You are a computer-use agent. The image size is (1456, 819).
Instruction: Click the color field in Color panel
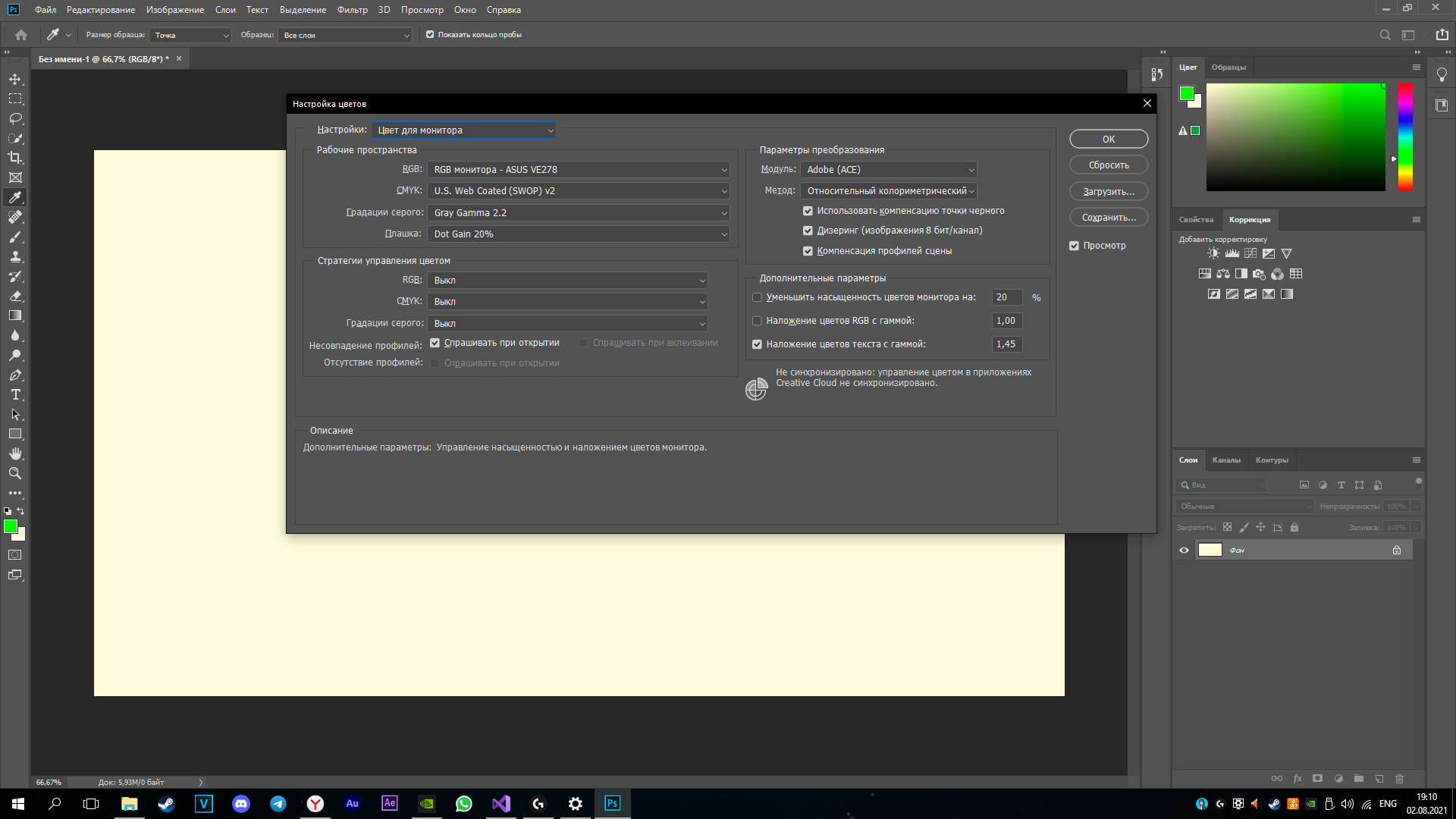click(x=1295, y=136)
